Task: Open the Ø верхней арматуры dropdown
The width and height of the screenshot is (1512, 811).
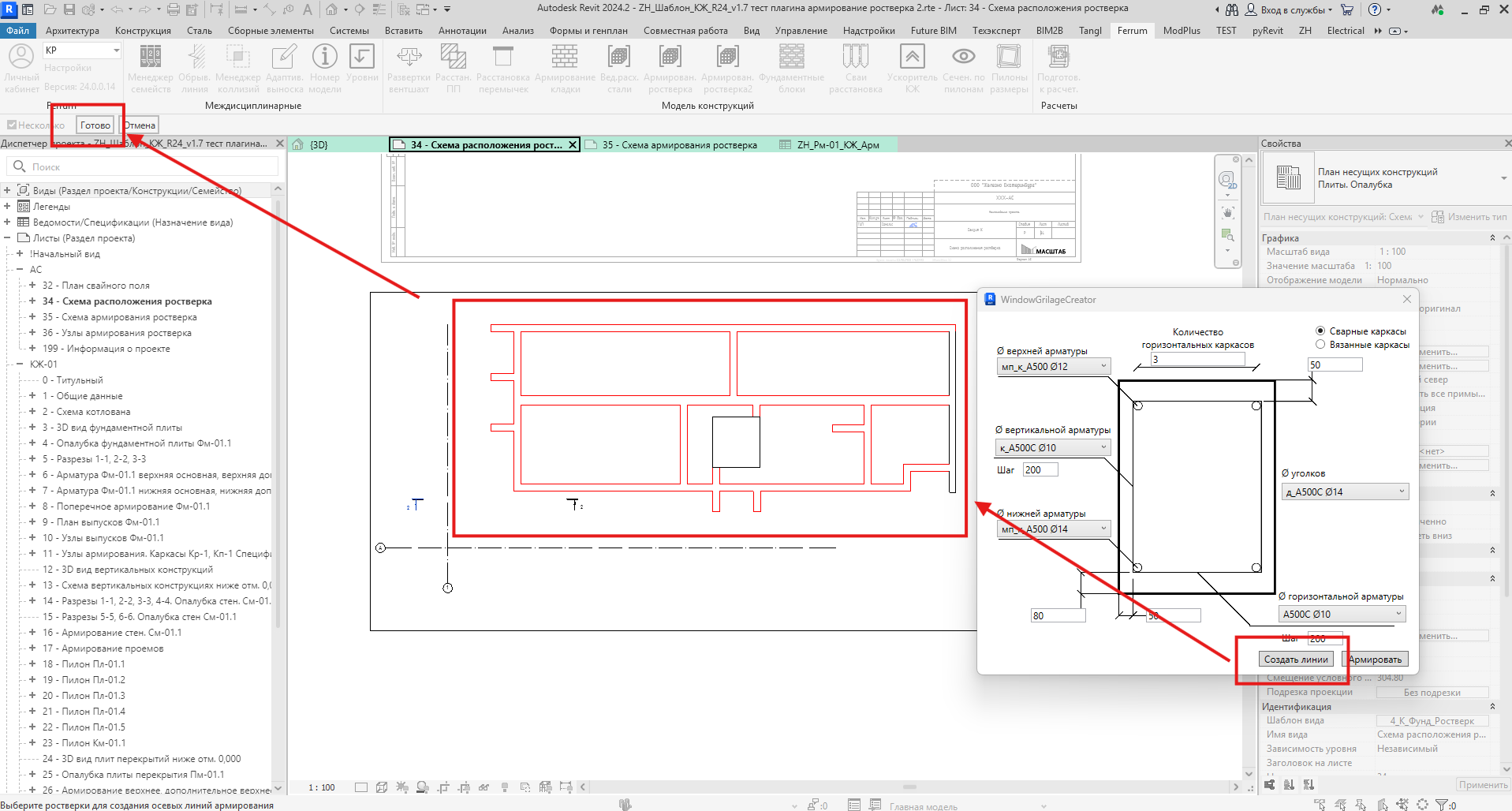Action: pyautogui.click(x=1054, y=366)
